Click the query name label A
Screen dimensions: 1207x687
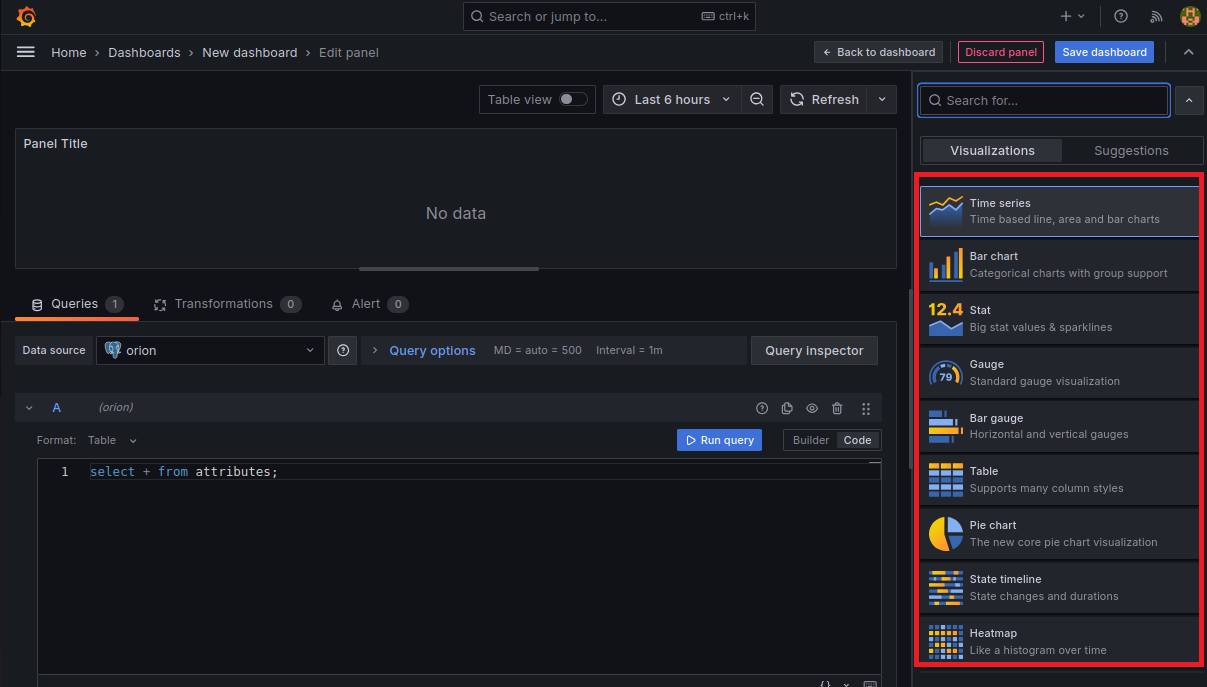point(57,408)
